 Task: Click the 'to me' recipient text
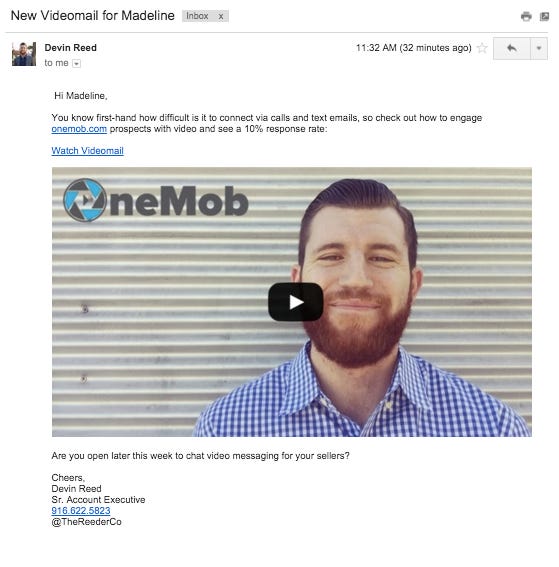point(56,63)
